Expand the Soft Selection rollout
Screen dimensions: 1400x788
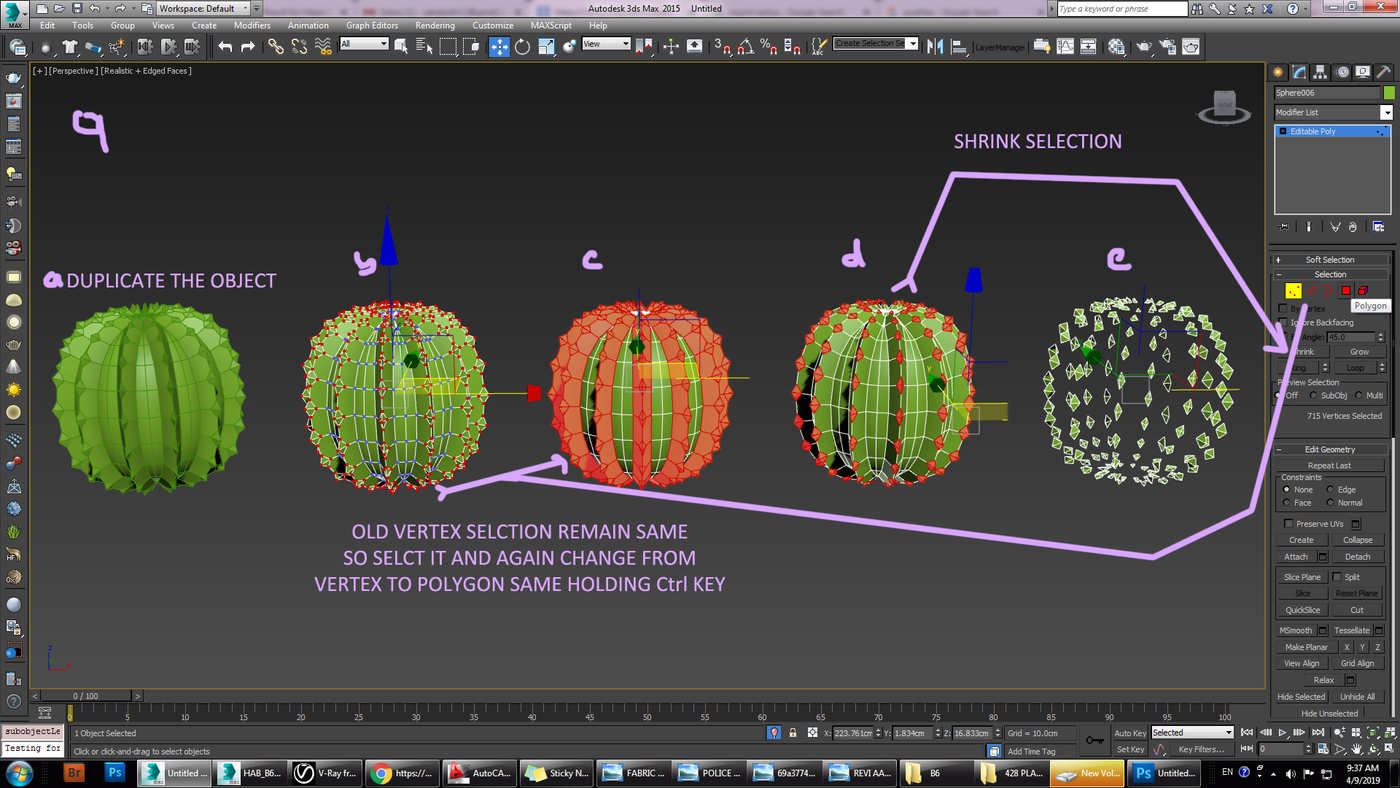[x=1330, y=259]
